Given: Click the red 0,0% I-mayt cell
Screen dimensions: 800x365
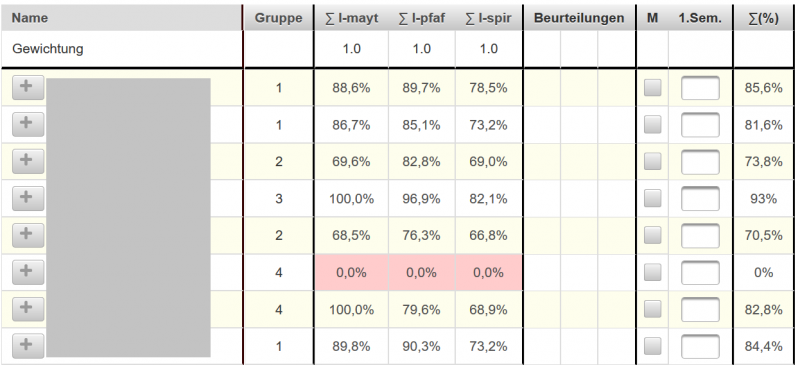Looking at the screenshot, I should [x=351, y=273].
